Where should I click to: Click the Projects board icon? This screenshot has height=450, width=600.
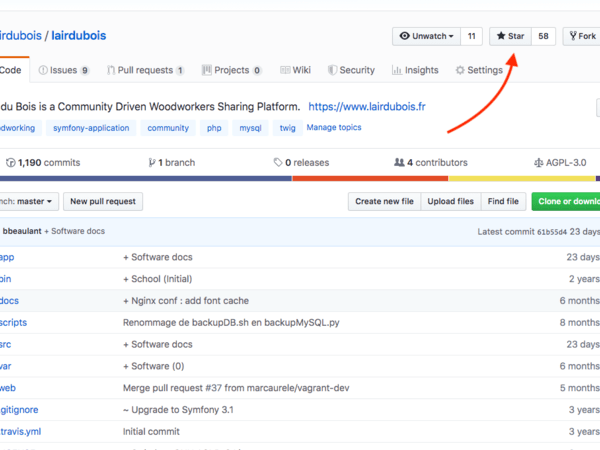pos(206,71)
